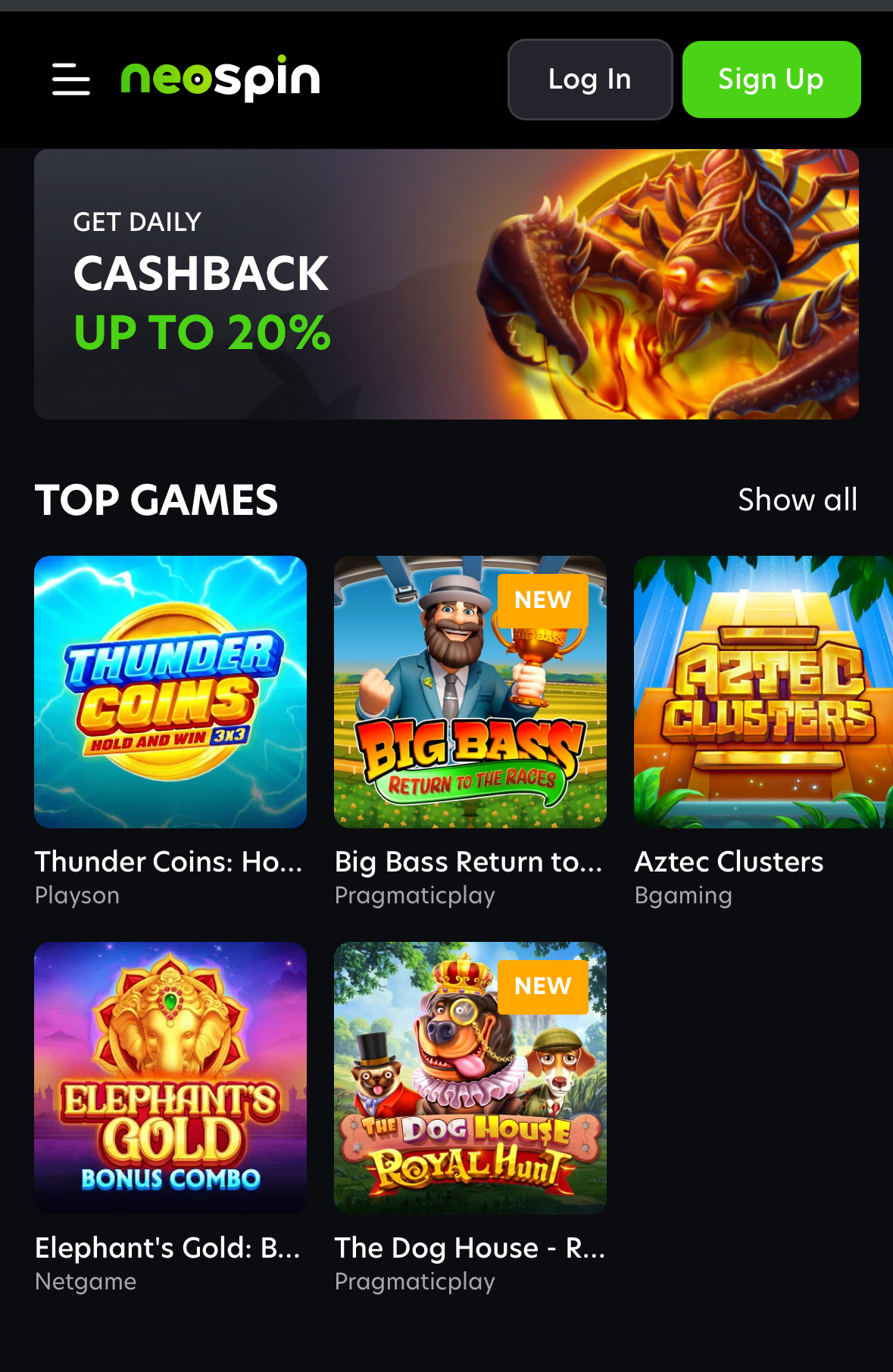Open Big Bass Return to the Races thumbnail
The width and height of the screenshot is (893, 1372).
click(470, 692)
